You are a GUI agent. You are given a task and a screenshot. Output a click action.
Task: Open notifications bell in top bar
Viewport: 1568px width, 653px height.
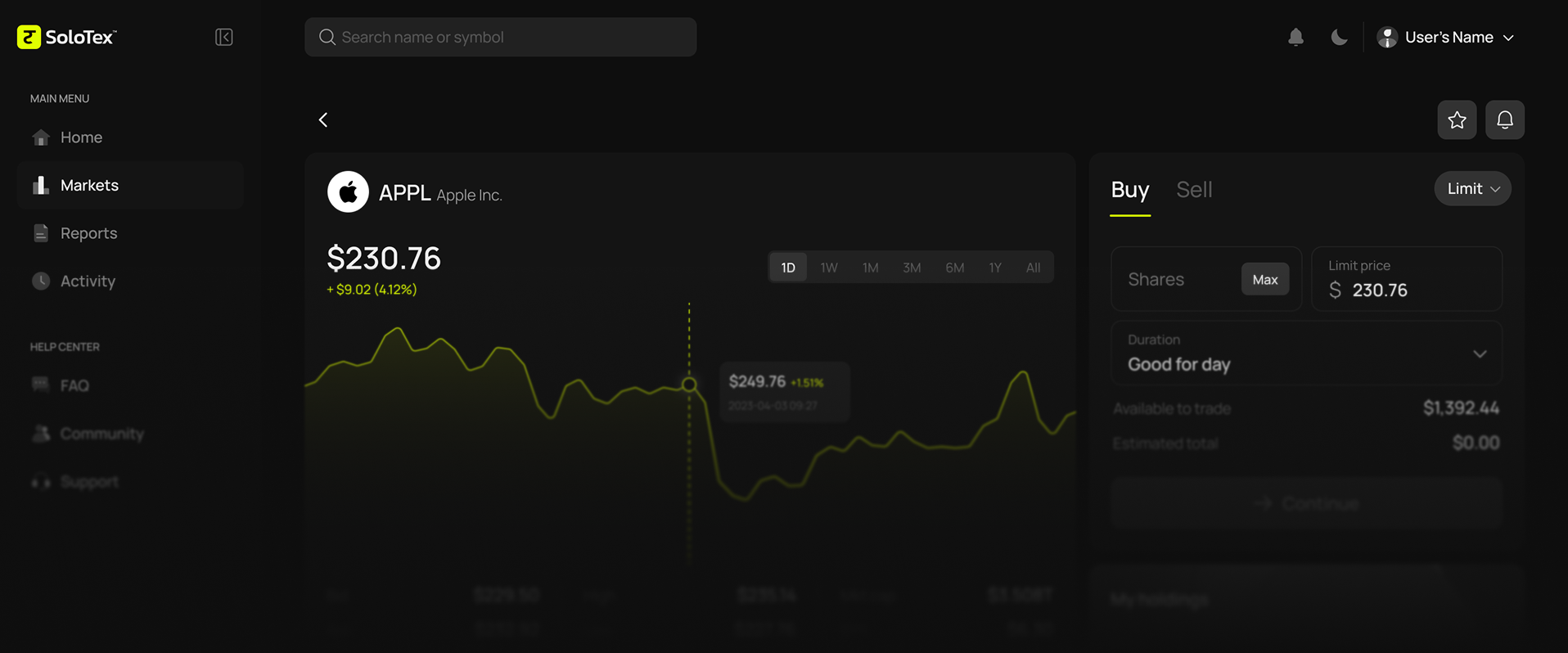coord(1295,37)
